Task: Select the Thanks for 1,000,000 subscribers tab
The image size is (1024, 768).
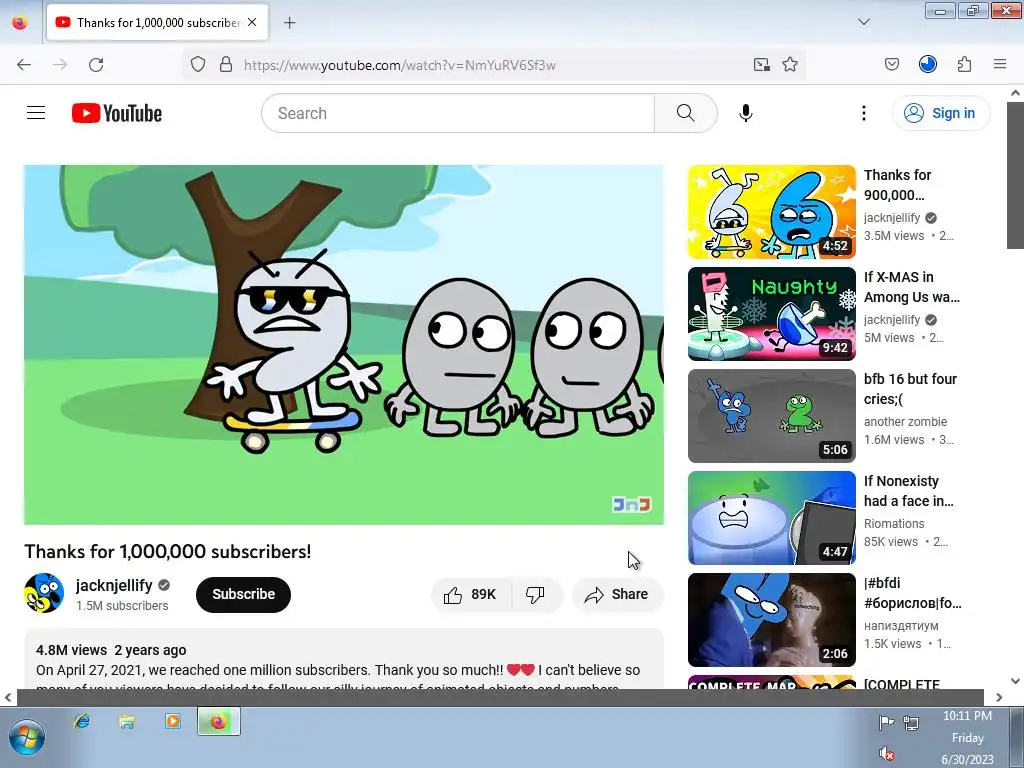Action: coord(157,22)
